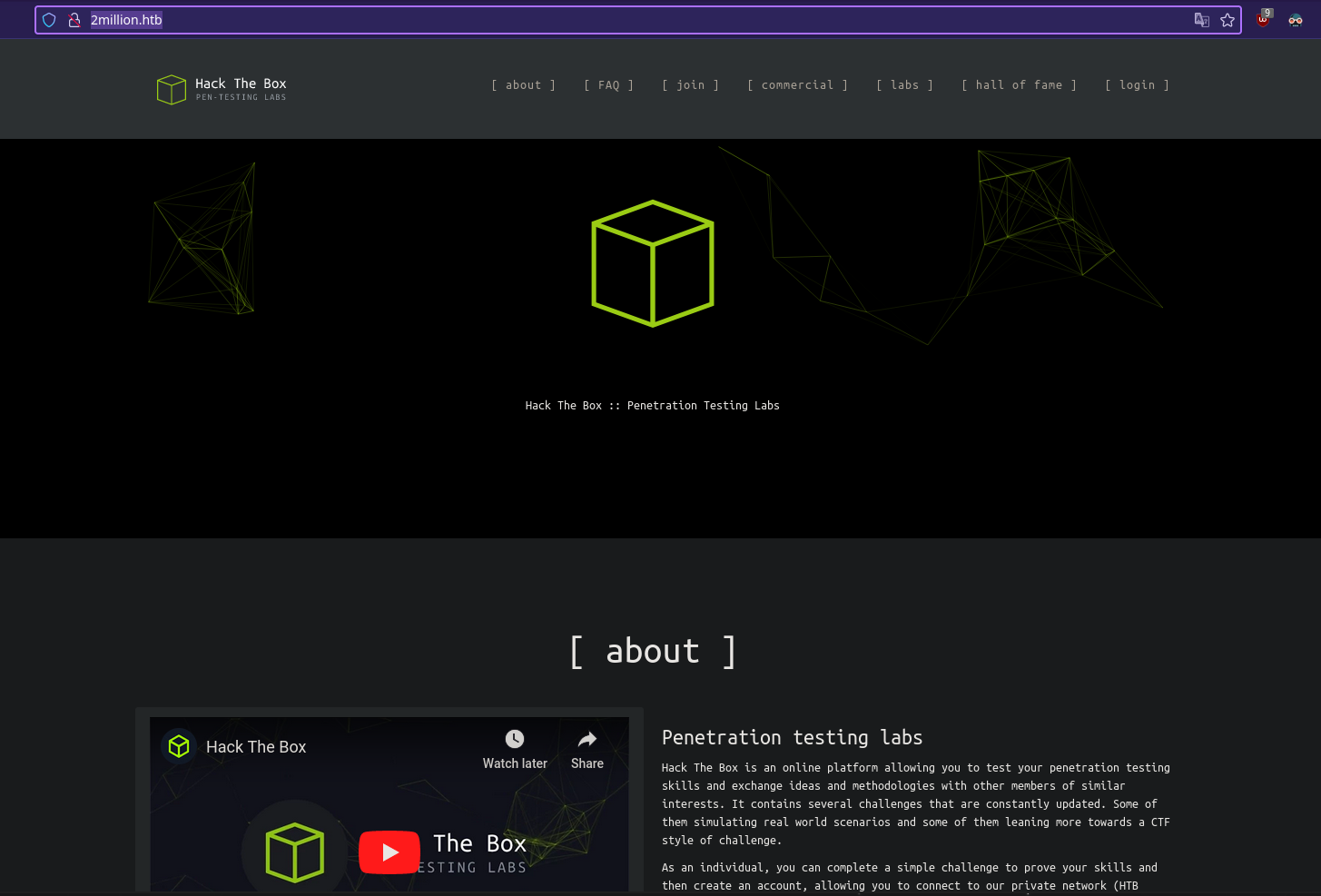Click the extension icon right of uBlock

point(1296,20)
